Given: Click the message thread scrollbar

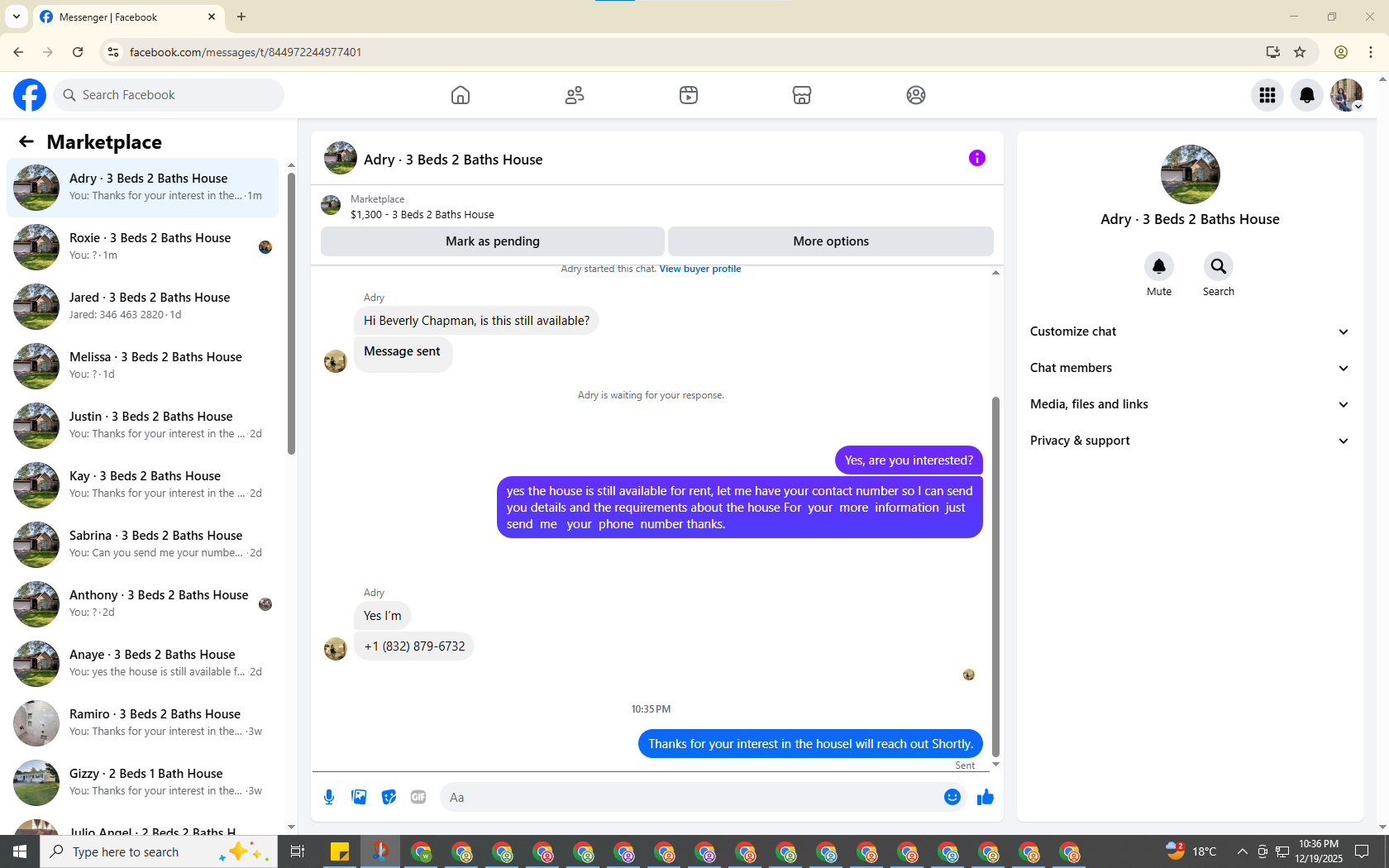Looking at the screenshot, I should tap(995, 576).
